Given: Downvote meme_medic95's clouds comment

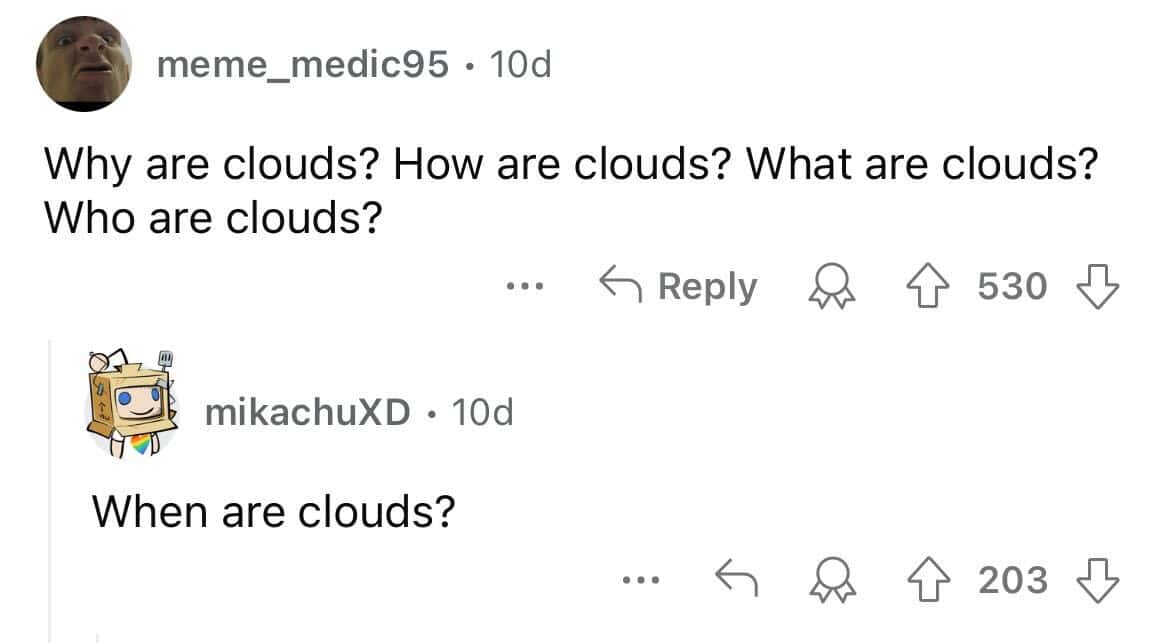Looking at the screenshot, I should point(1095,287).
